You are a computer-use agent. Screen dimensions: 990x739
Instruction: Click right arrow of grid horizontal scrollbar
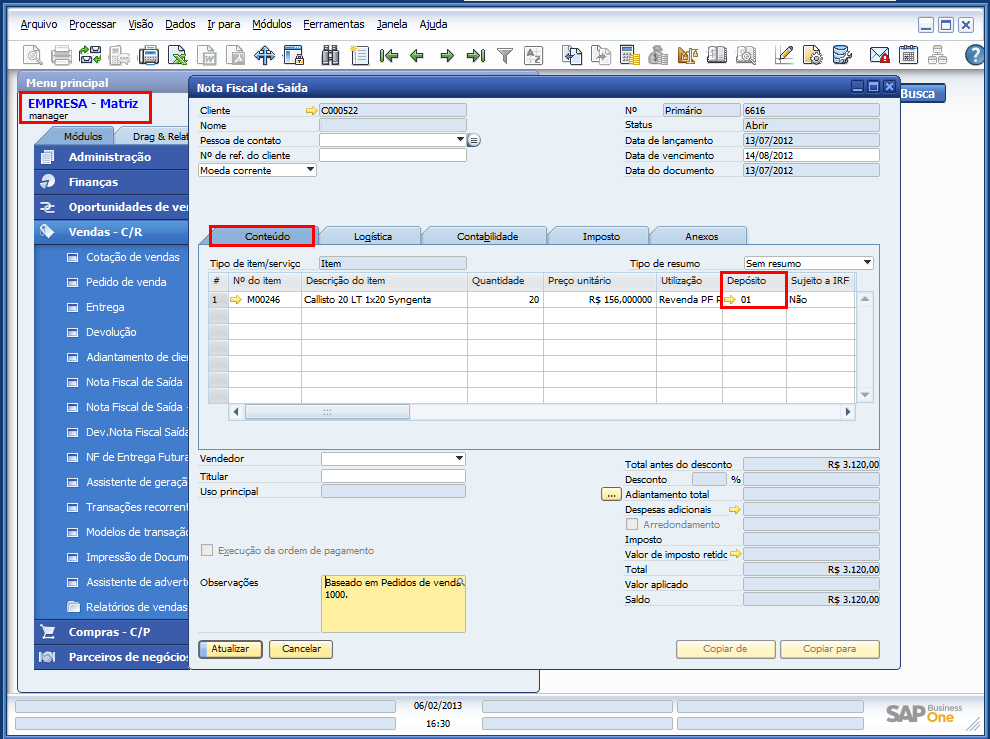coord(848,412)
